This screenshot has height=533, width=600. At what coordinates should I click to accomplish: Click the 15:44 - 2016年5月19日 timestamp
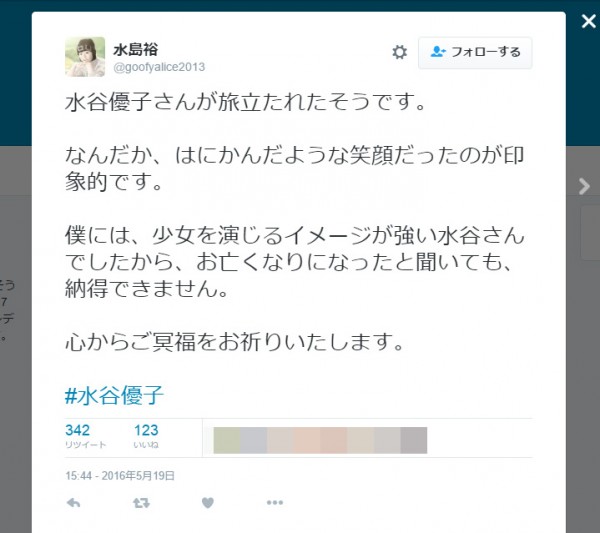point(120,476)
